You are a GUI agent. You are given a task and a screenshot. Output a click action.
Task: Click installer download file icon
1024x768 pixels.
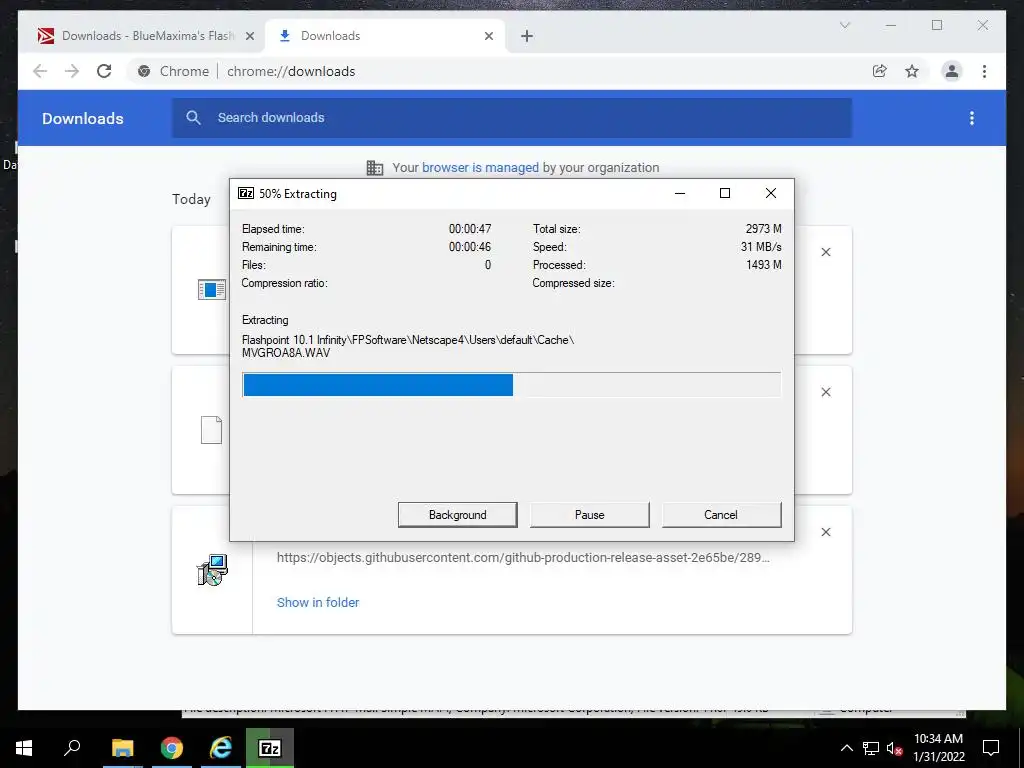[212, 569]
